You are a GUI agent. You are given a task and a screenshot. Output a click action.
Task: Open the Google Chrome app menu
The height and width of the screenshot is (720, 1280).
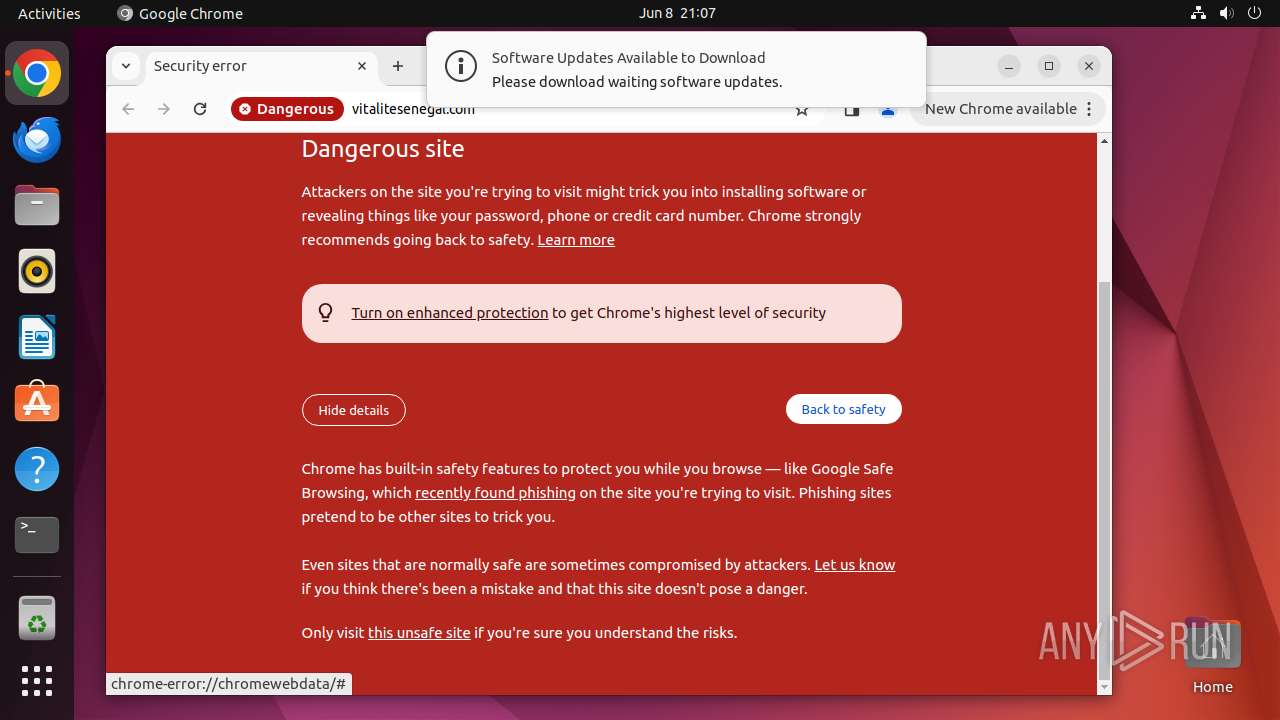tap(180, 13)
